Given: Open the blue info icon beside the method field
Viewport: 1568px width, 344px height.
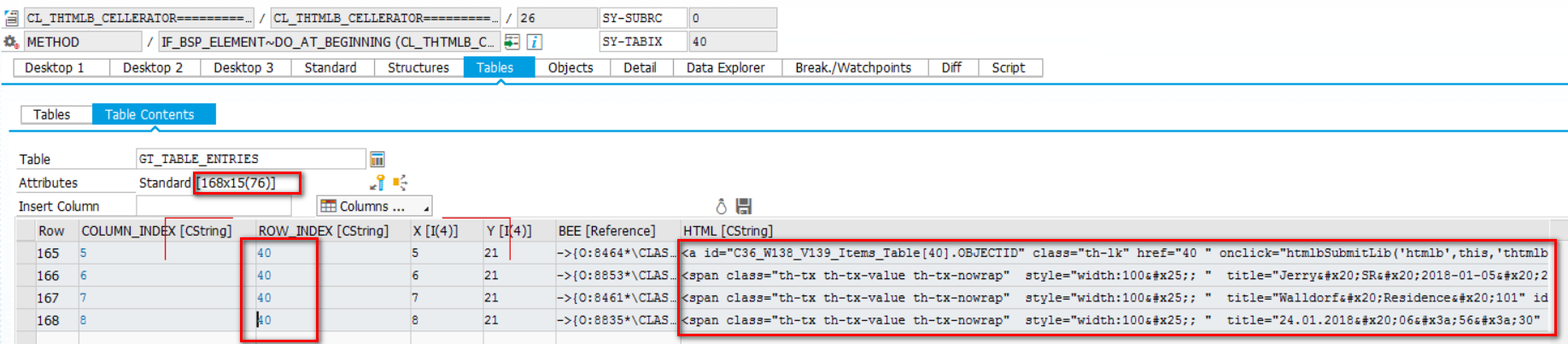Looking at the screenshot, I should pos(535,41).
